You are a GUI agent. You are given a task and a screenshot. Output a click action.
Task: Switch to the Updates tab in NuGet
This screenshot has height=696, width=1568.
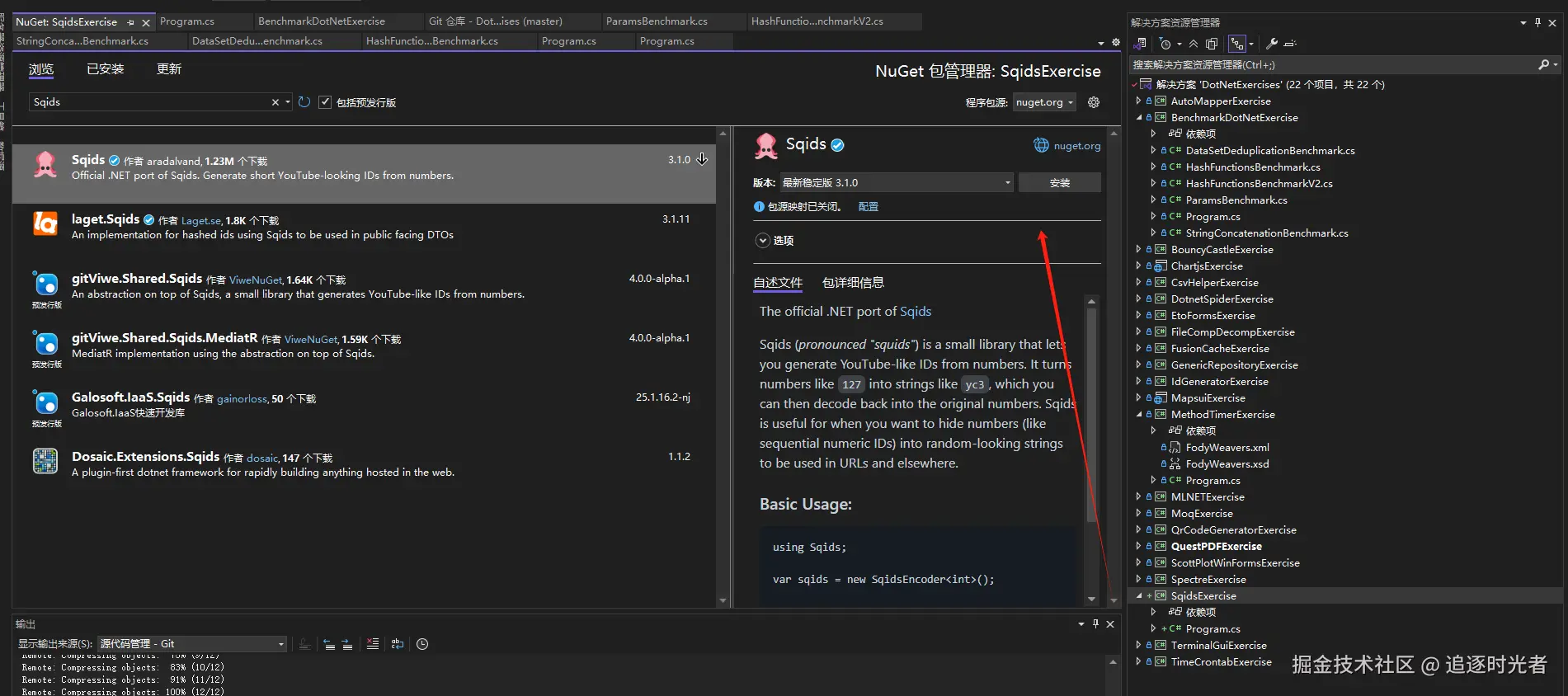pyautogui.click(x=169, y=69)
